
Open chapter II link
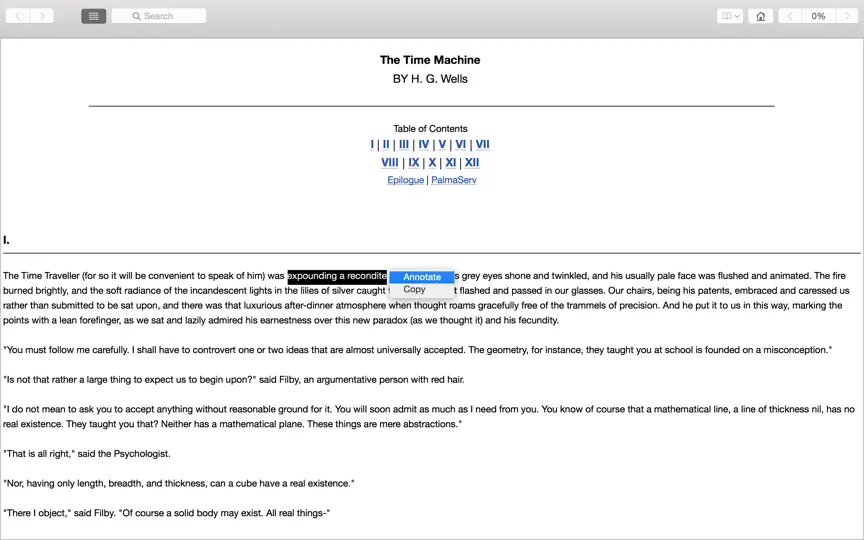(x=386, y=144)
